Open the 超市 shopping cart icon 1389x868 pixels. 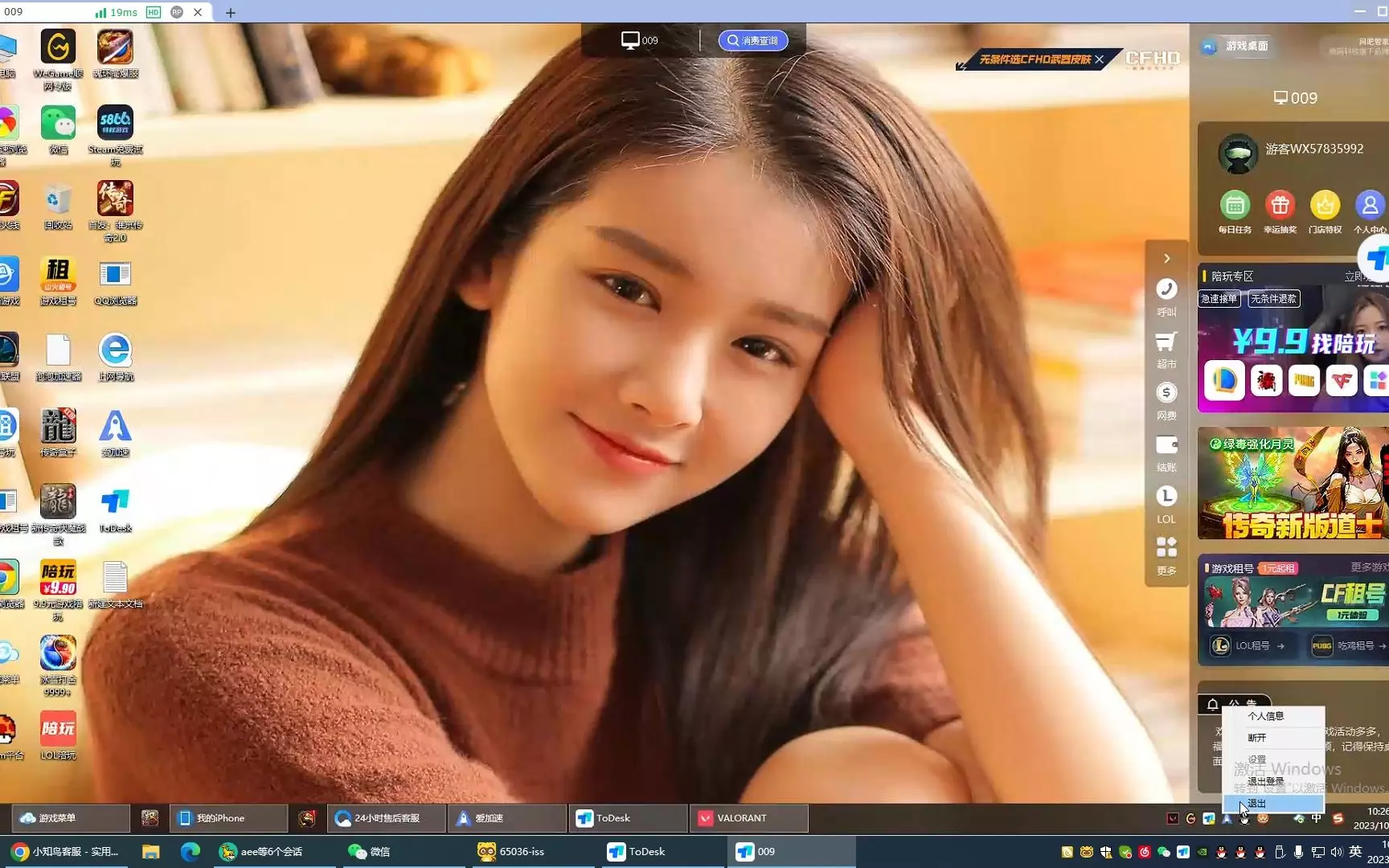[1166, 342]
